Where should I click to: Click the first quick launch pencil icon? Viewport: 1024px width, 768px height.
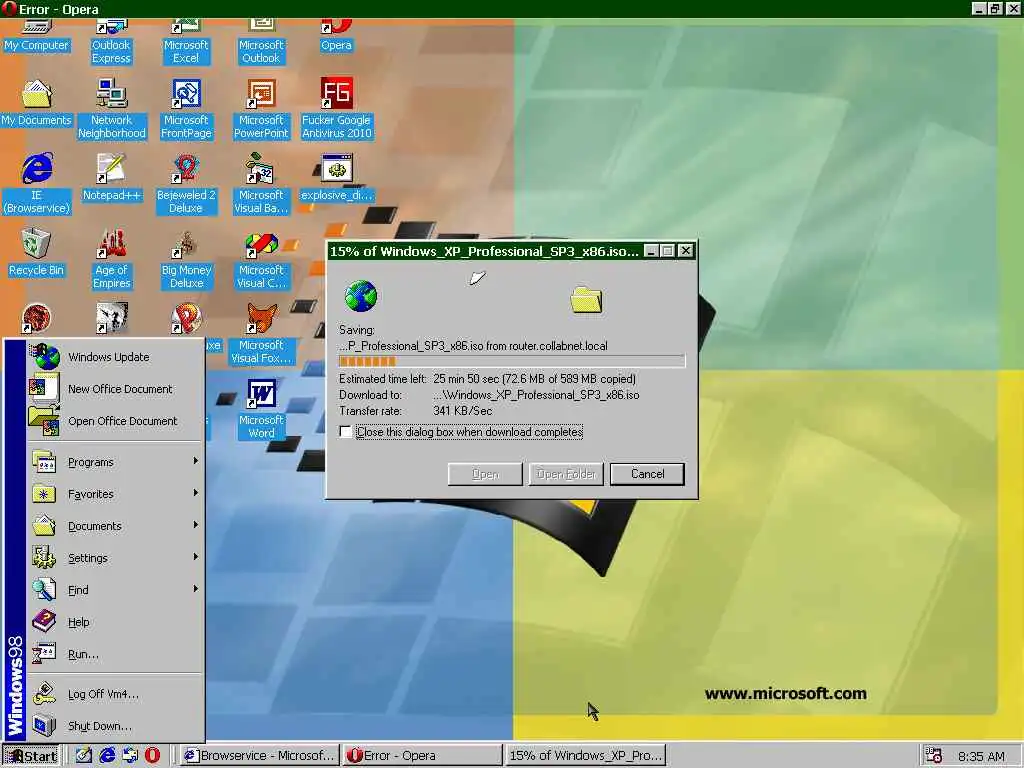point(84,756)
